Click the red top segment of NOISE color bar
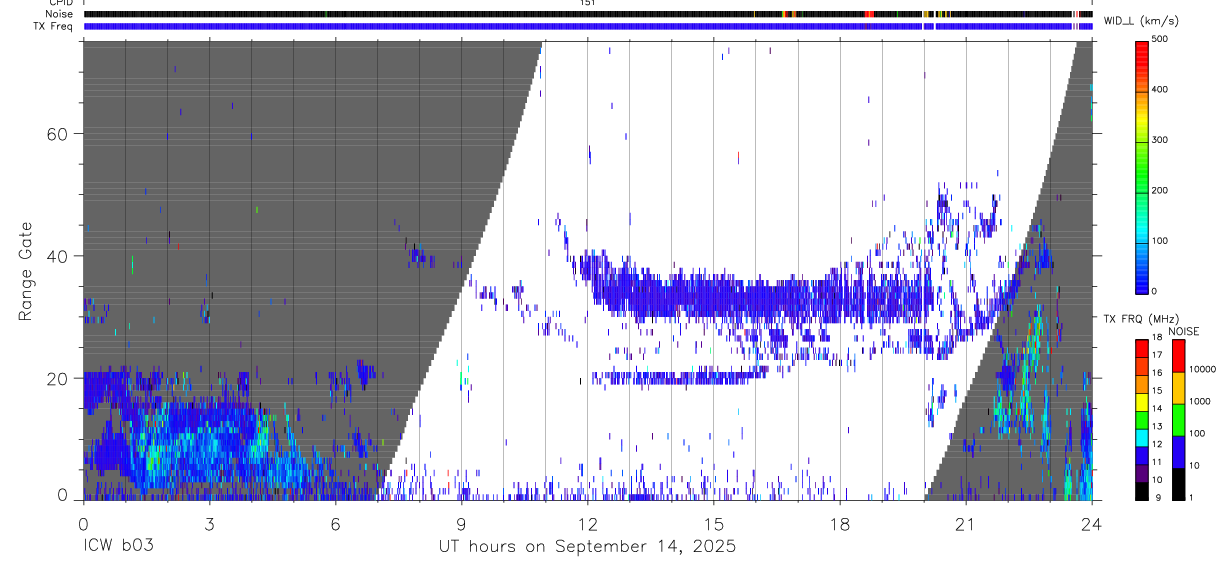This screenshot has height=567, width=1228. pos(1177,355)
